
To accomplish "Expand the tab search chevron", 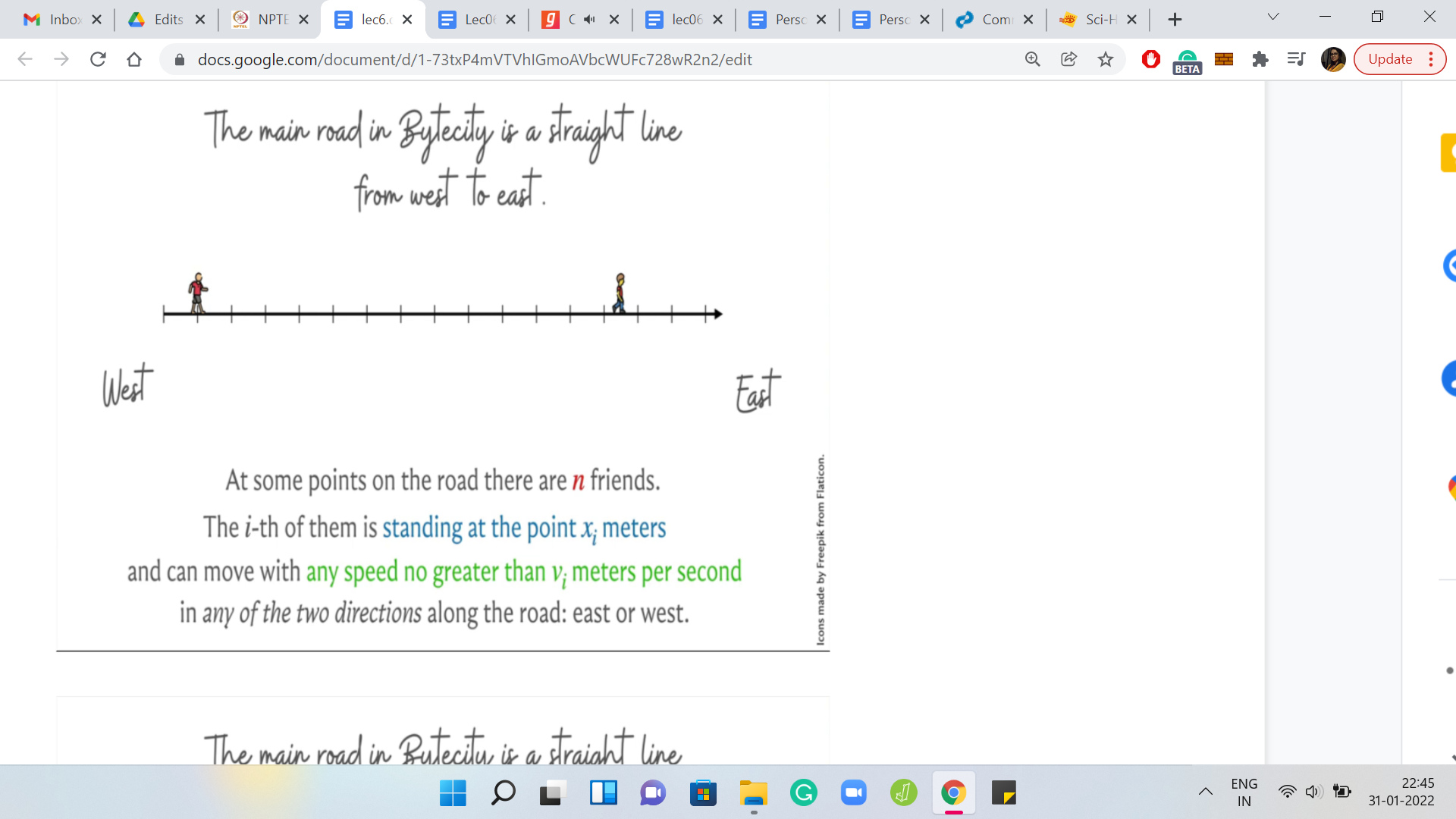I will [x=1273, y=17].
